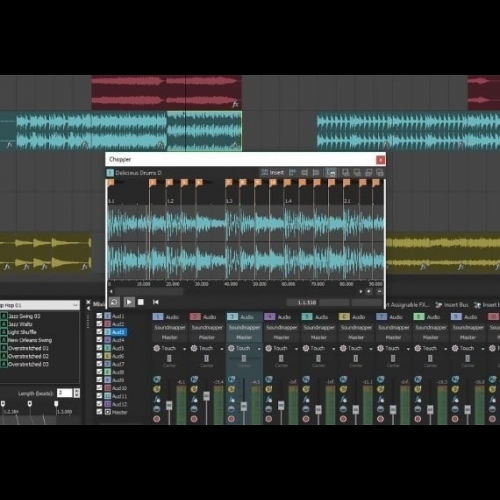Open the Hip Hop 01 style dropdown
Screen dimensions: 500x500
pos(75,305)
